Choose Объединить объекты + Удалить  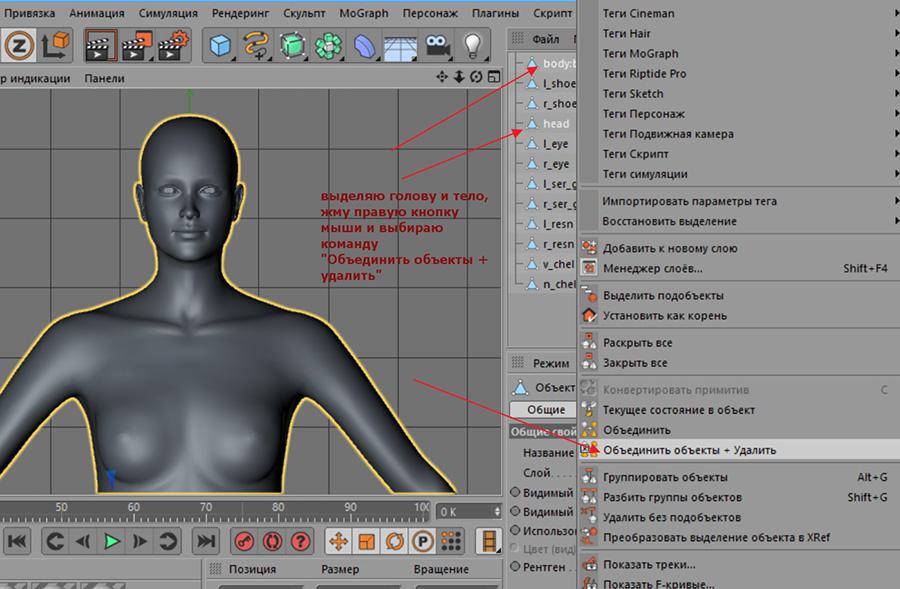tap(689, 450)
